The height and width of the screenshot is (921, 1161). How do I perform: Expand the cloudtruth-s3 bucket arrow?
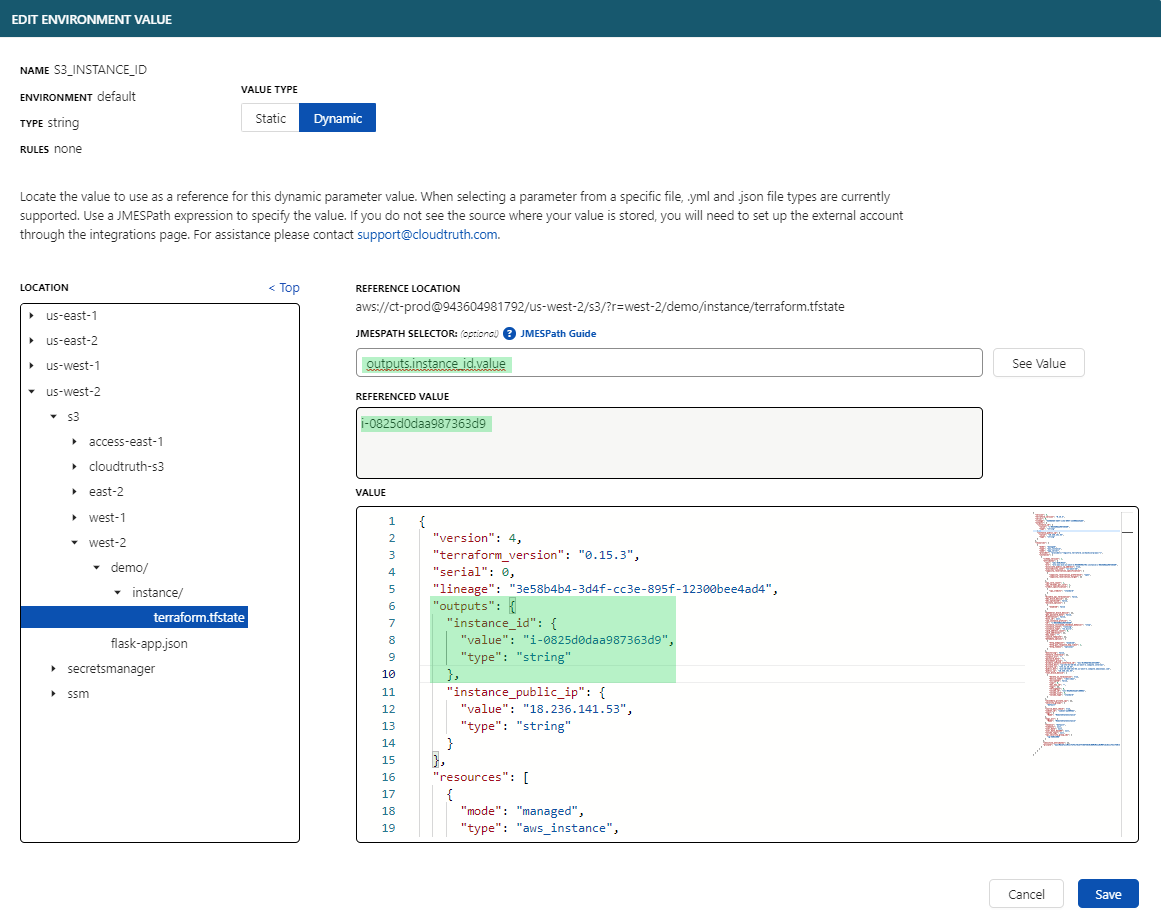[x=74, y=467]
